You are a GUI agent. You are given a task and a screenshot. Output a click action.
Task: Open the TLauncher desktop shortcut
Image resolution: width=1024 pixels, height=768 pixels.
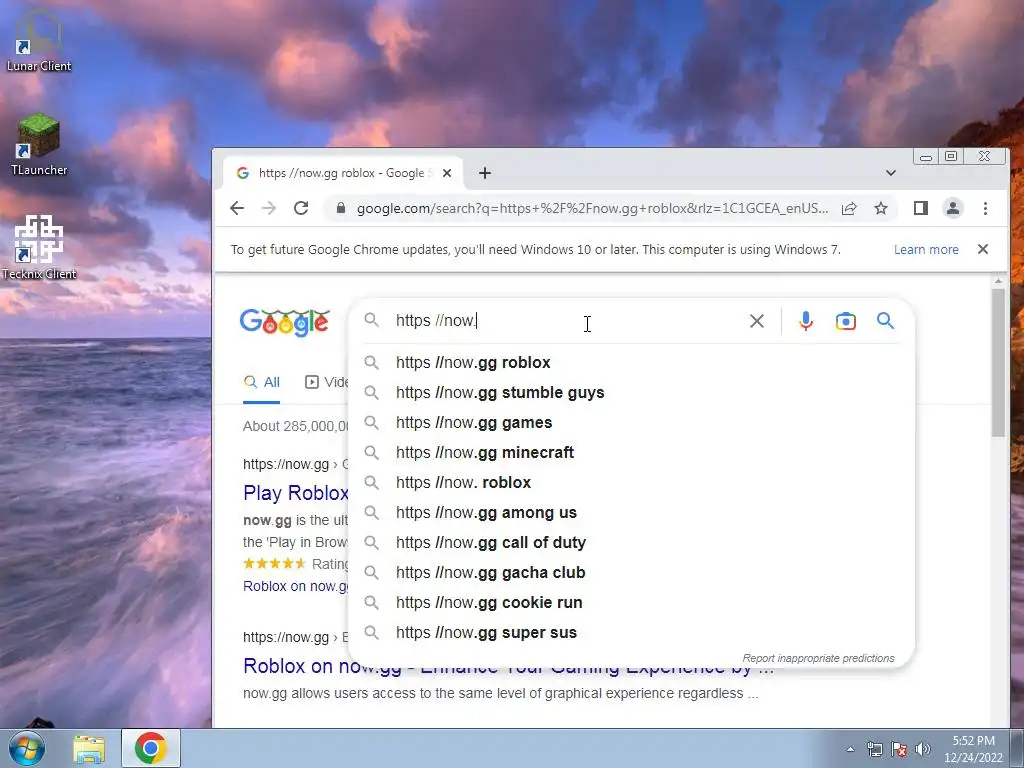pyautogui.click(x=39, y=144)
